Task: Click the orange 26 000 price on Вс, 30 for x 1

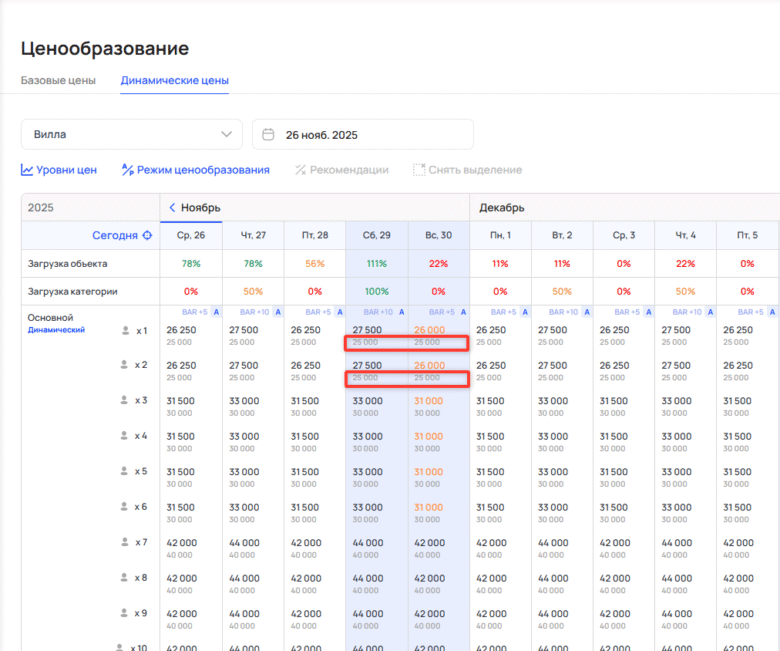Action: 429,330
